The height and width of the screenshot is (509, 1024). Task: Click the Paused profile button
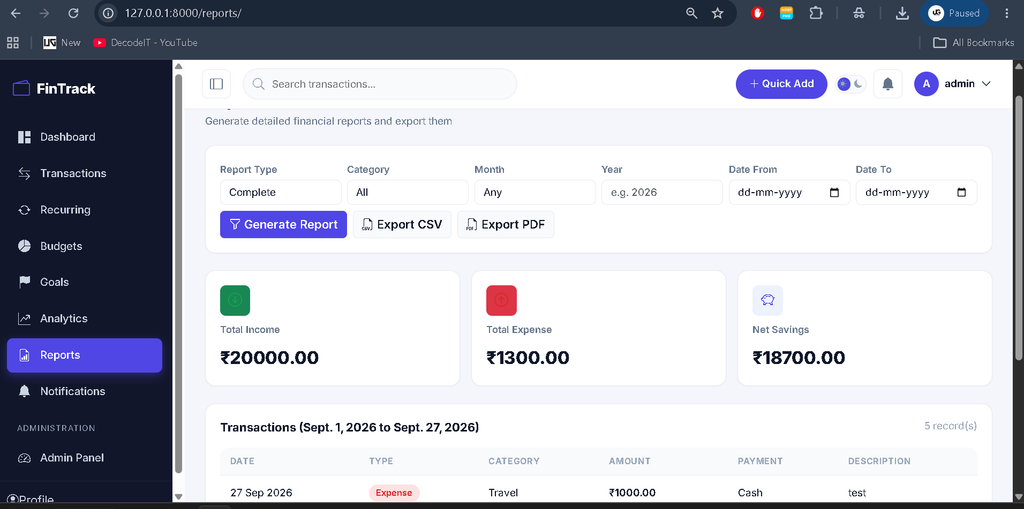(x=954, y=13)
